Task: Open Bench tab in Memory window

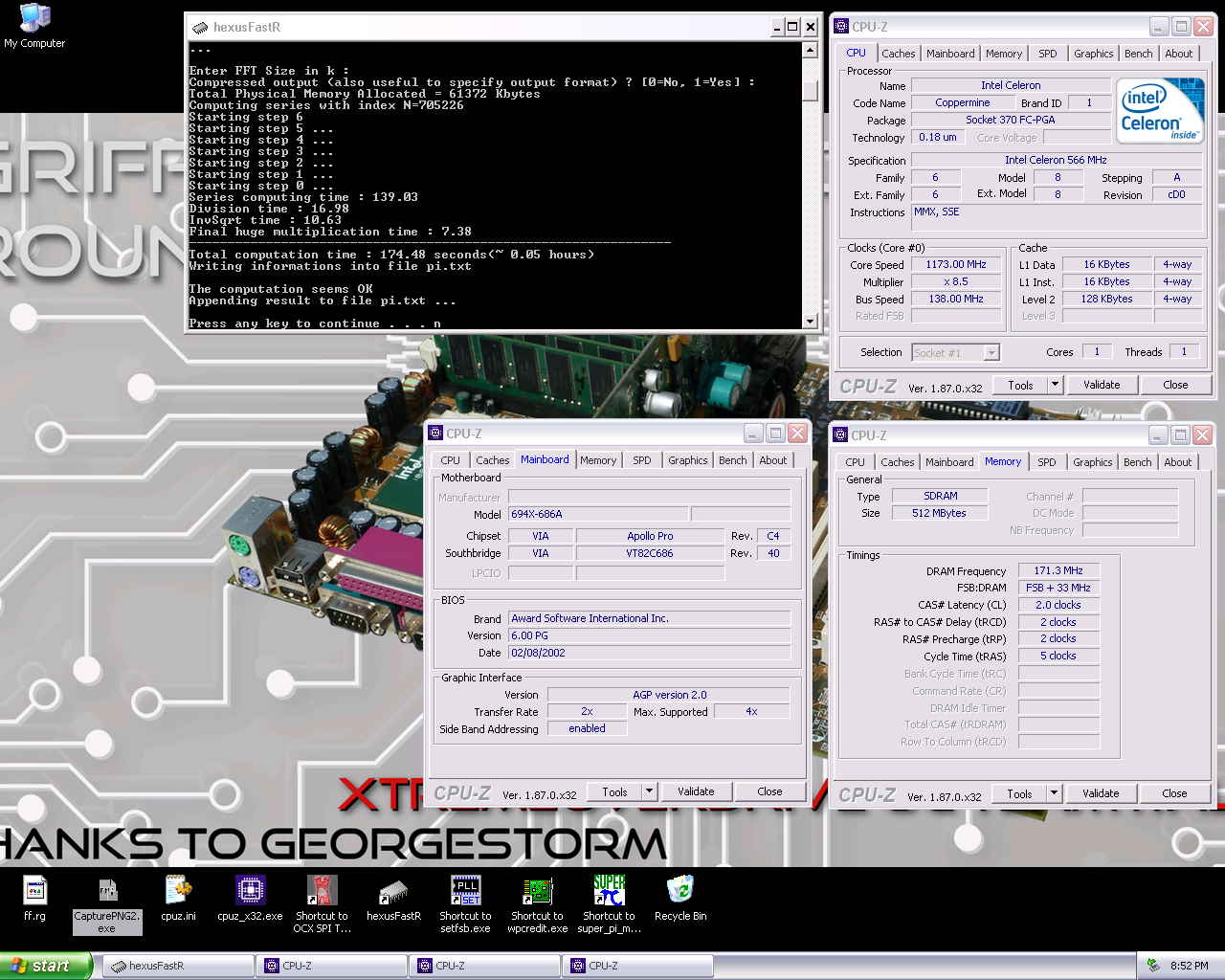Action: (1137, 462)
